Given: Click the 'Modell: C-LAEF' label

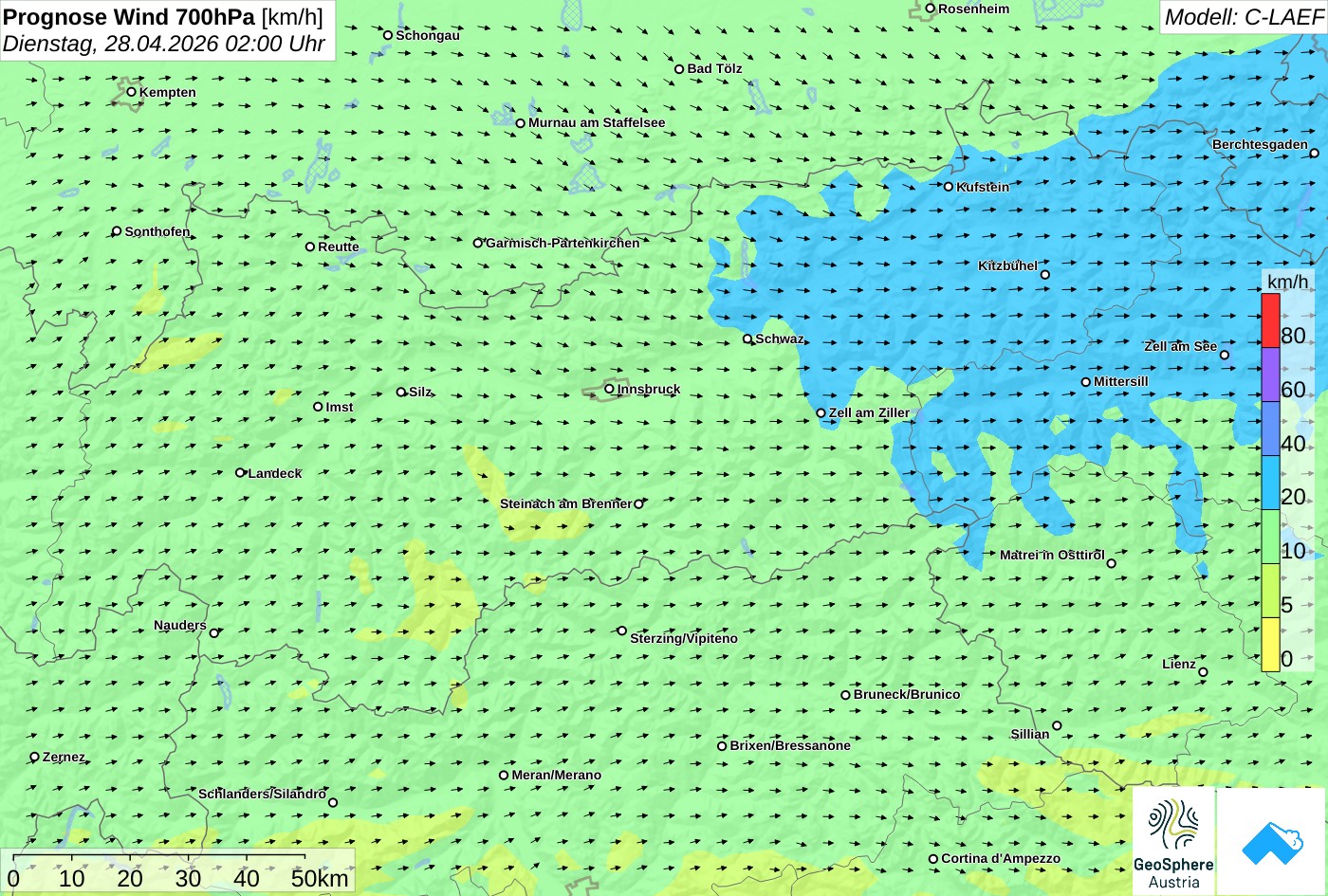Looking at the screenshot, I should tap(1244, 17).
